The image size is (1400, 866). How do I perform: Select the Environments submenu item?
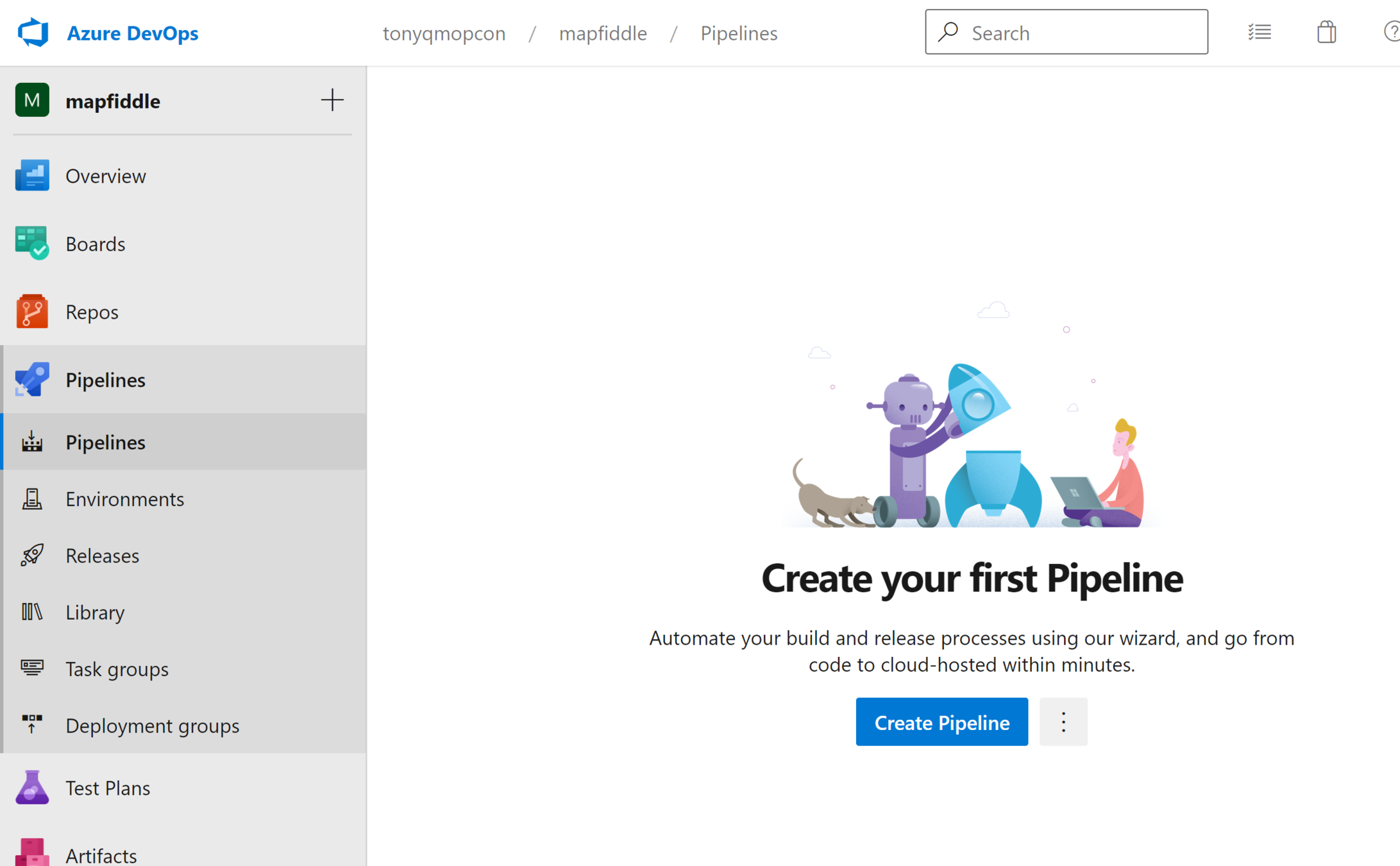pyautogui.click(x=124, y=498)
